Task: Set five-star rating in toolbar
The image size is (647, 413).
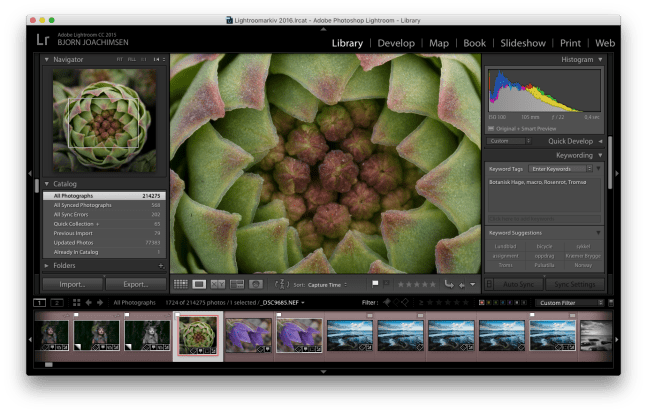Action: pyautogui.click(x=432, y=284)
